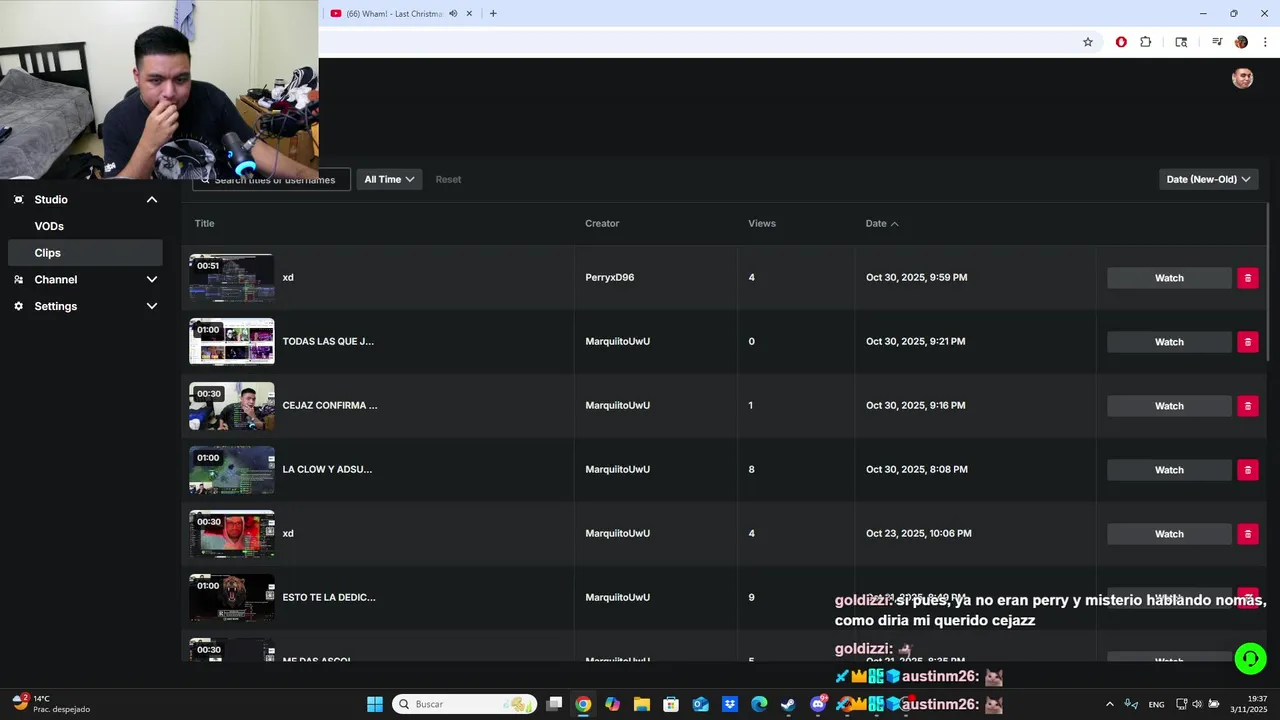The width and height of the screenshot is (1280, 720).
Task: Open the All Time filter dropdown
Action: click(389, 179)
